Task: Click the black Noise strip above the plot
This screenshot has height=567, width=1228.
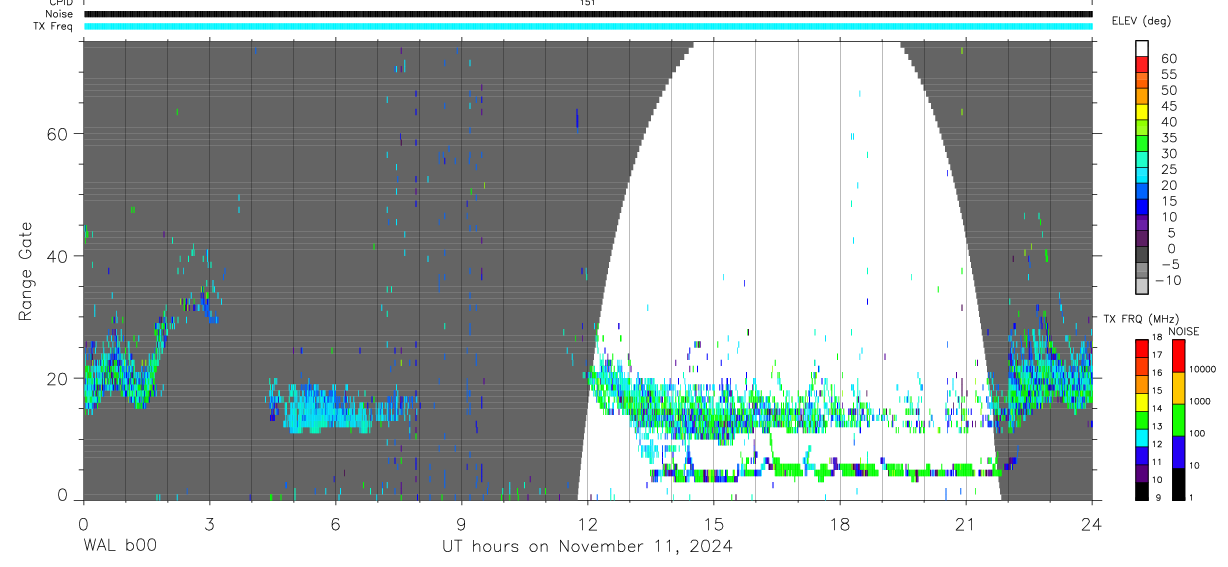Action: tap(587, 14)
